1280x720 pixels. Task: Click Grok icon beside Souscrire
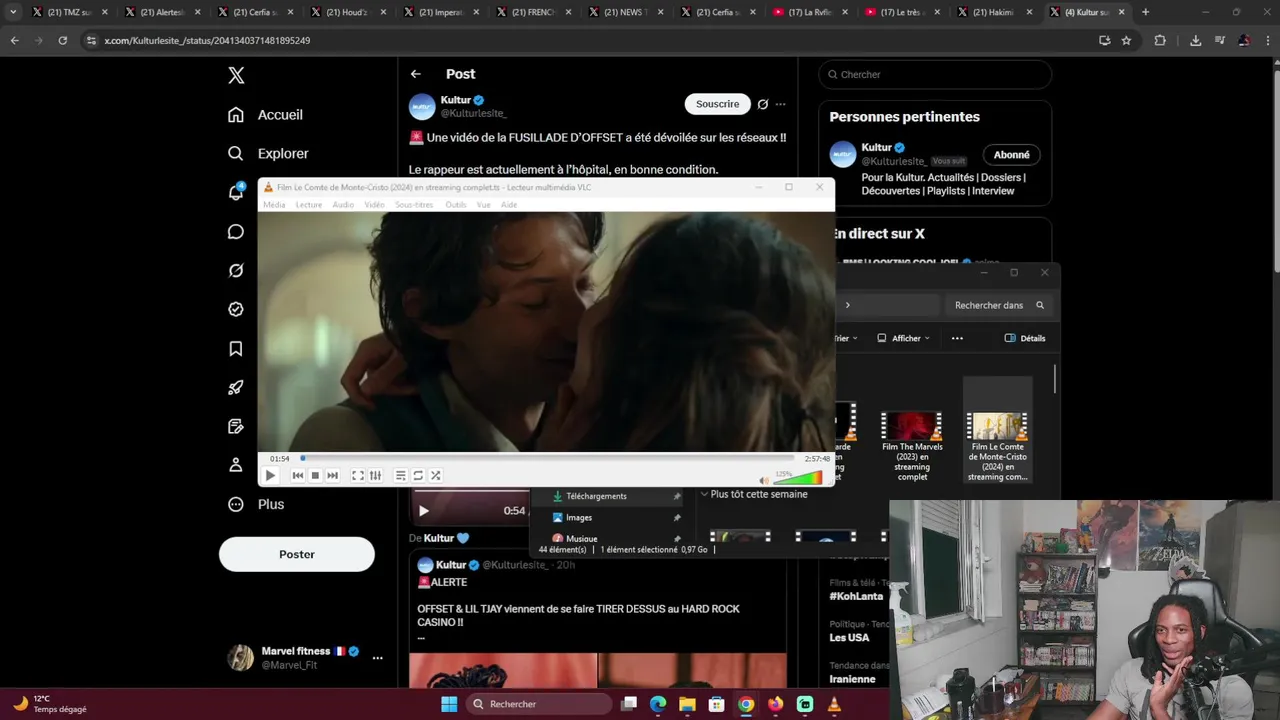763,104
